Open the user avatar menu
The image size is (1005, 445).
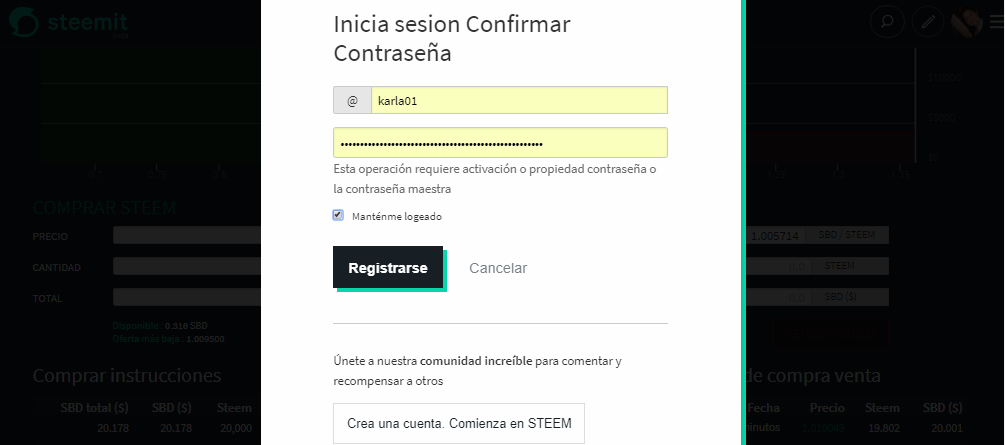[x=967, y=22]
